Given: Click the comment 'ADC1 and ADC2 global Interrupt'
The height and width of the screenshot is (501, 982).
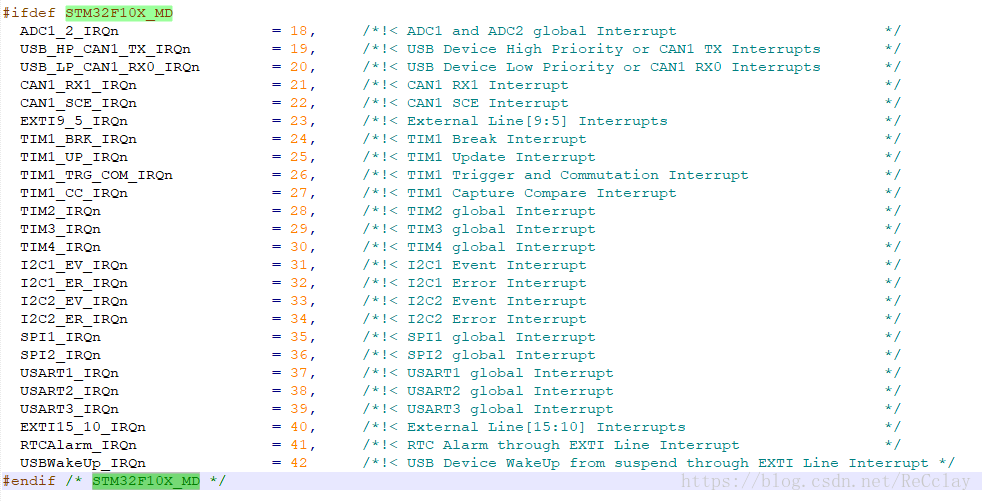Looking at the screenshot, I should click(542, 31).
